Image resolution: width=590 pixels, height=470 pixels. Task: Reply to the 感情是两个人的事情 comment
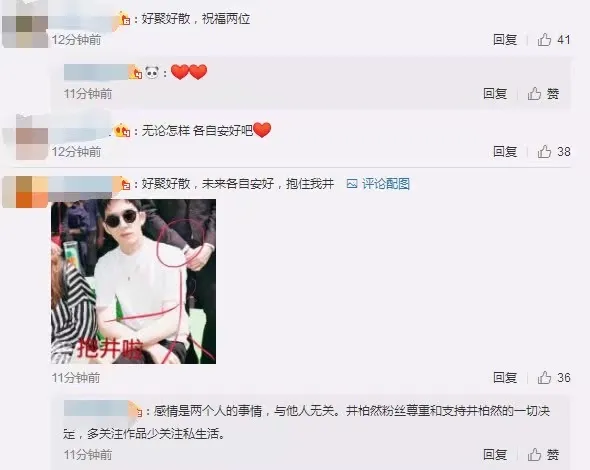(495, 455)
